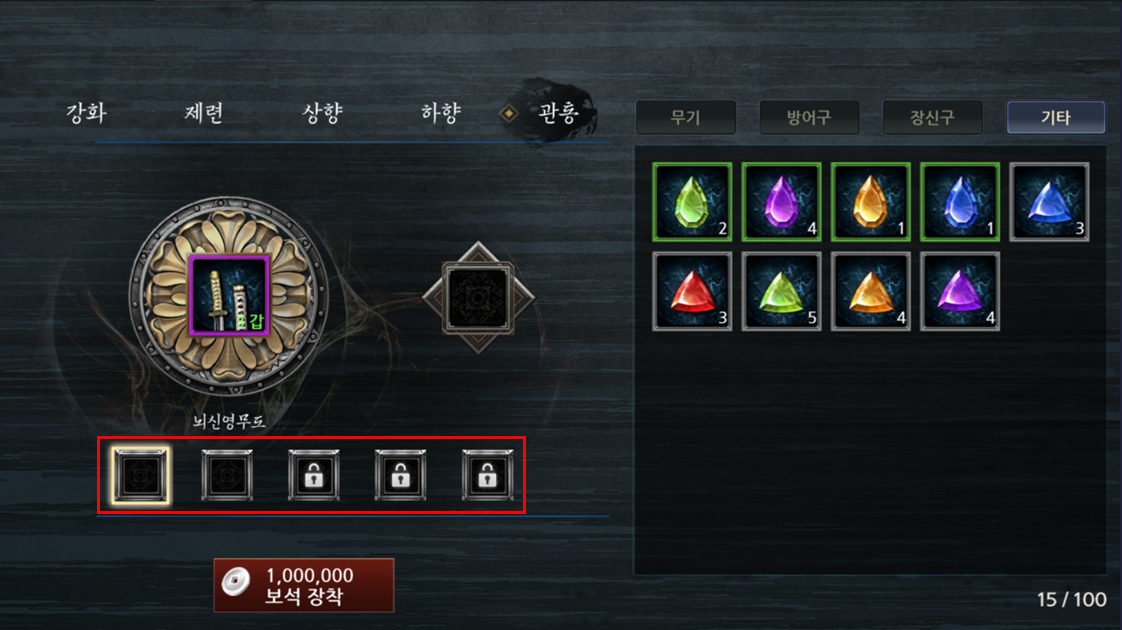Screen dimensions: 1122x630
Task: Select the blue triangle gem
Action: 1049,202
